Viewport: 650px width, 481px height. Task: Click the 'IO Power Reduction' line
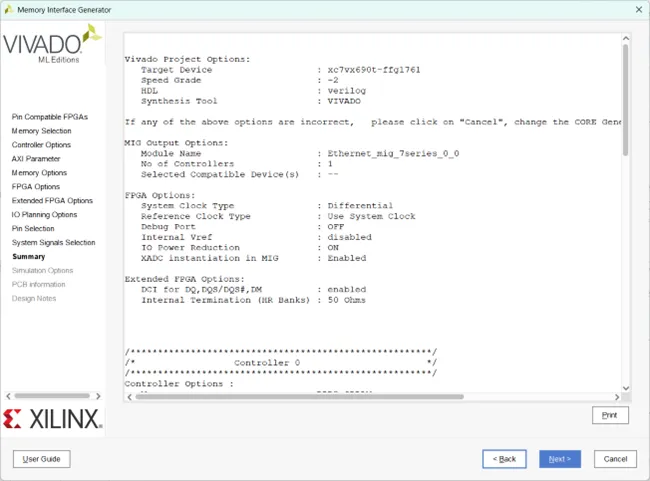click(240, 248)
